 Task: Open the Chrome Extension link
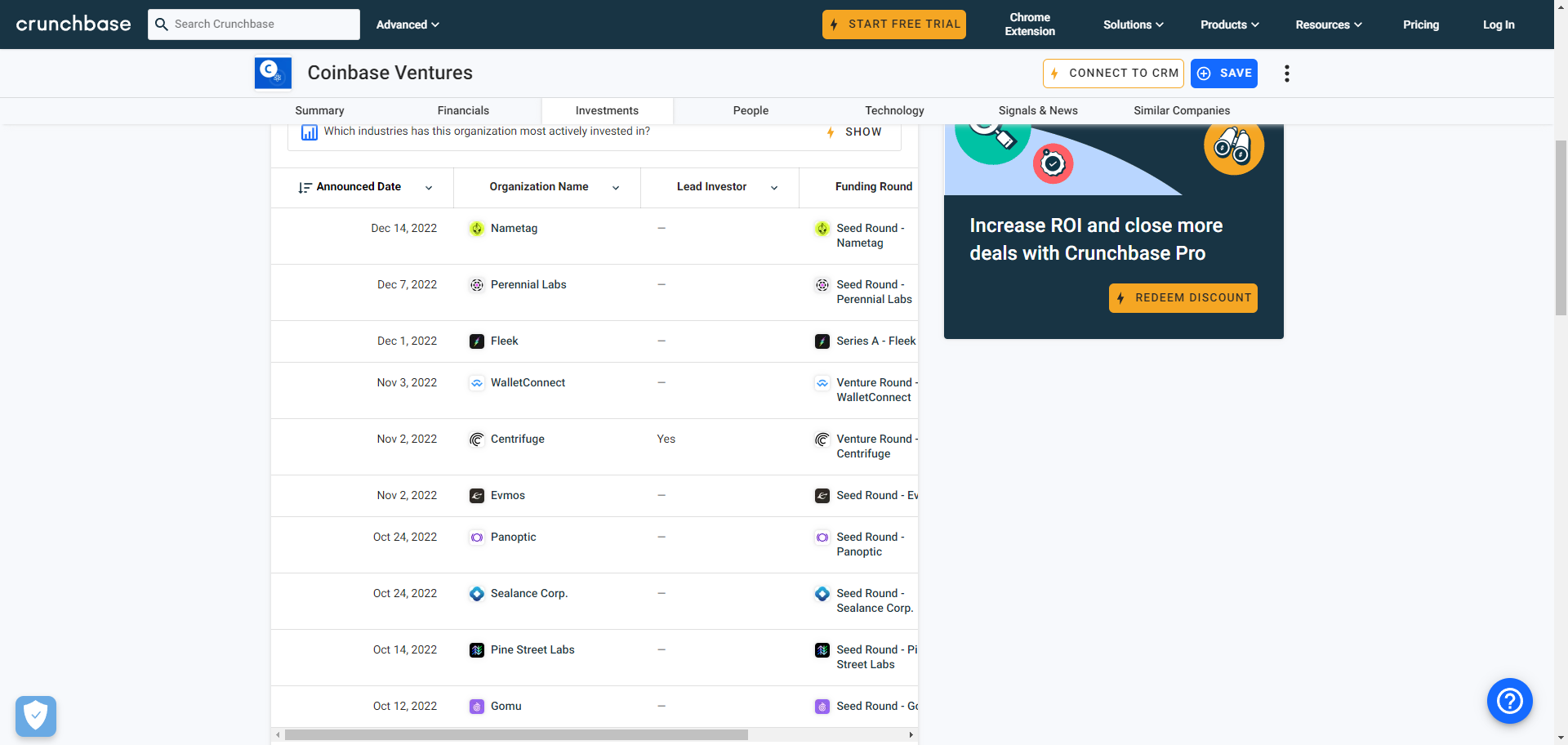tap(1030, 25)
